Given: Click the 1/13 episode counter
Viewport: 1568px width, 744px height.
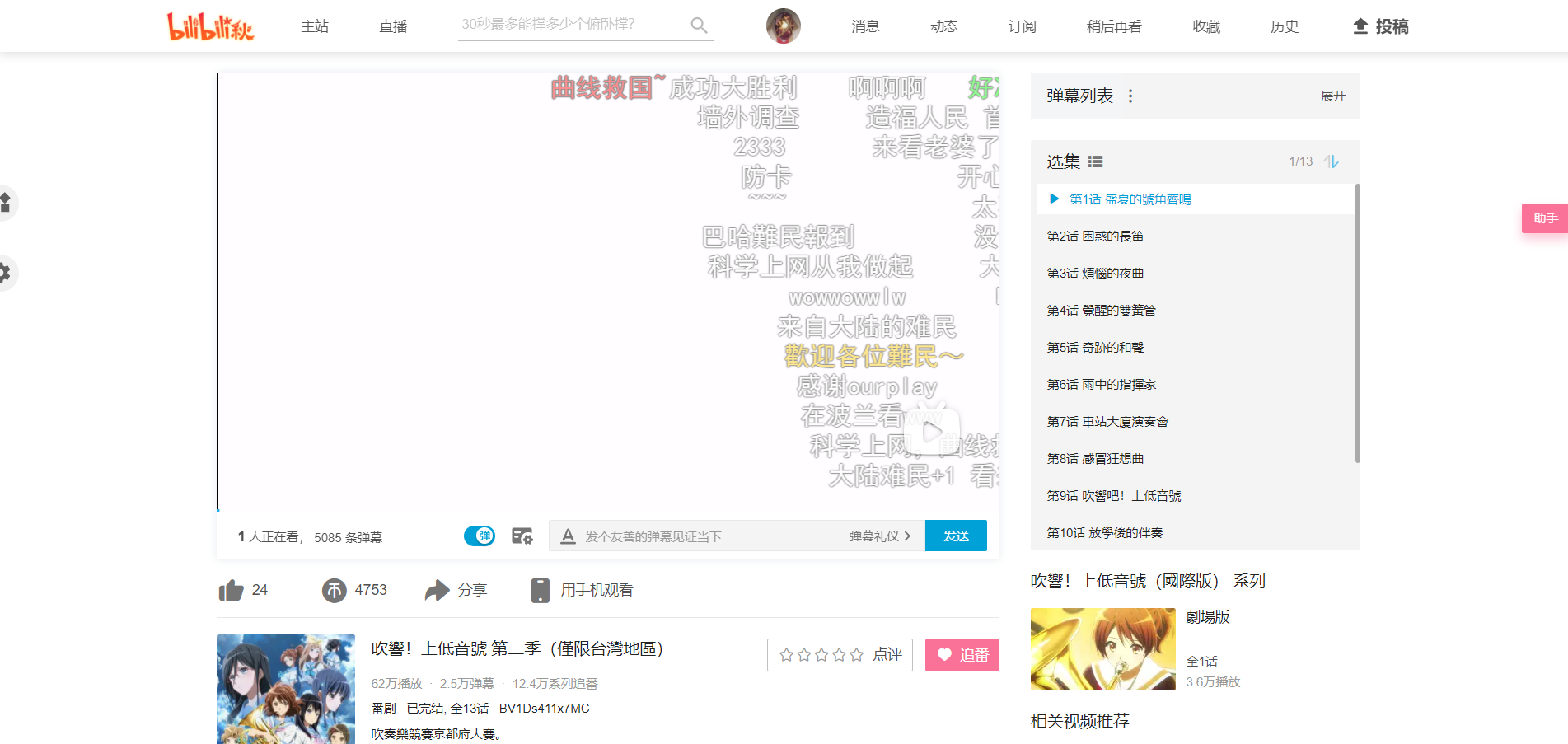Looking at the screenshot, I should [1301, 161].
